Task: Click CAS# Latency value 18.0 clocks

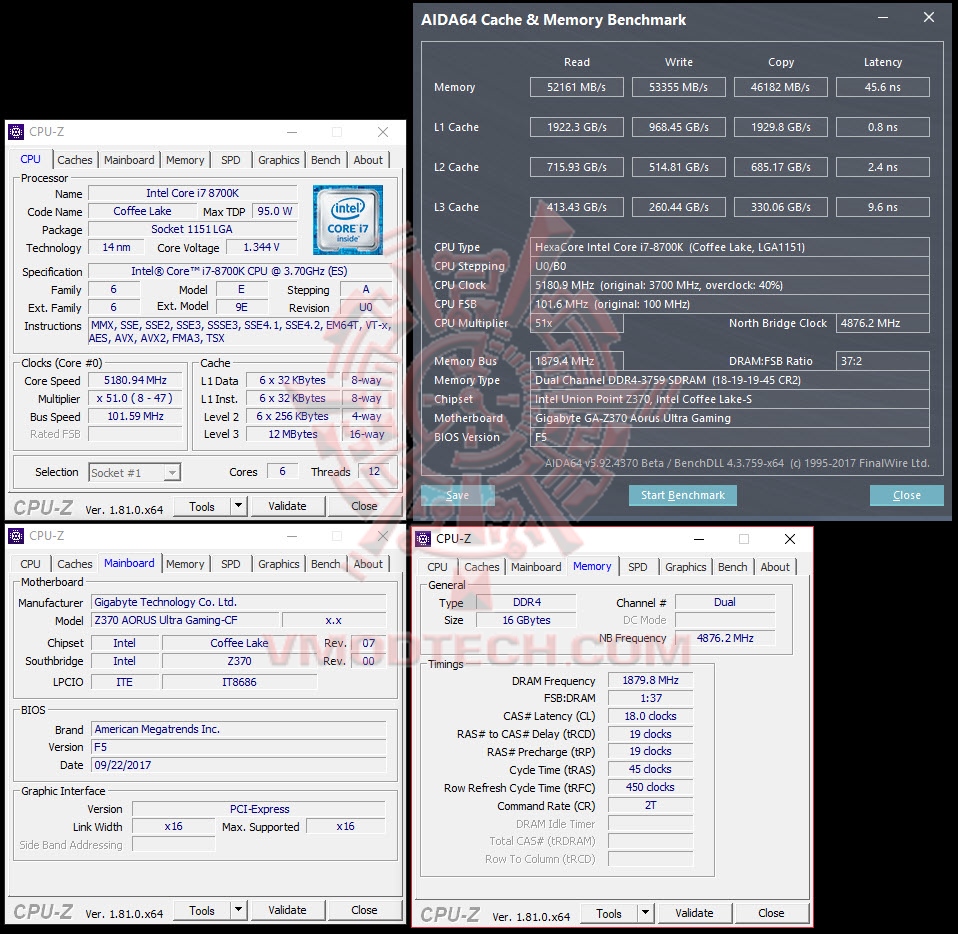Action: point(650,717)
